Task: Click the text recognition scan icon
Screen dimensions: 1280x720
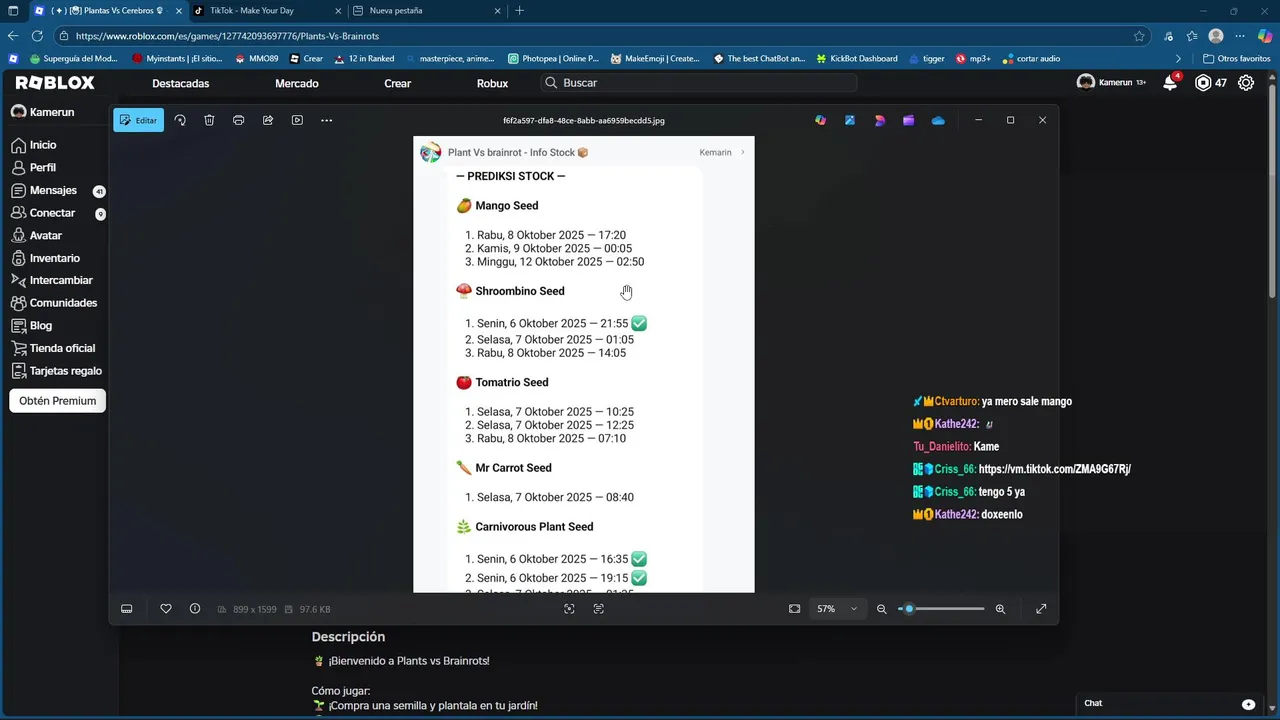Action: (598, 609)
